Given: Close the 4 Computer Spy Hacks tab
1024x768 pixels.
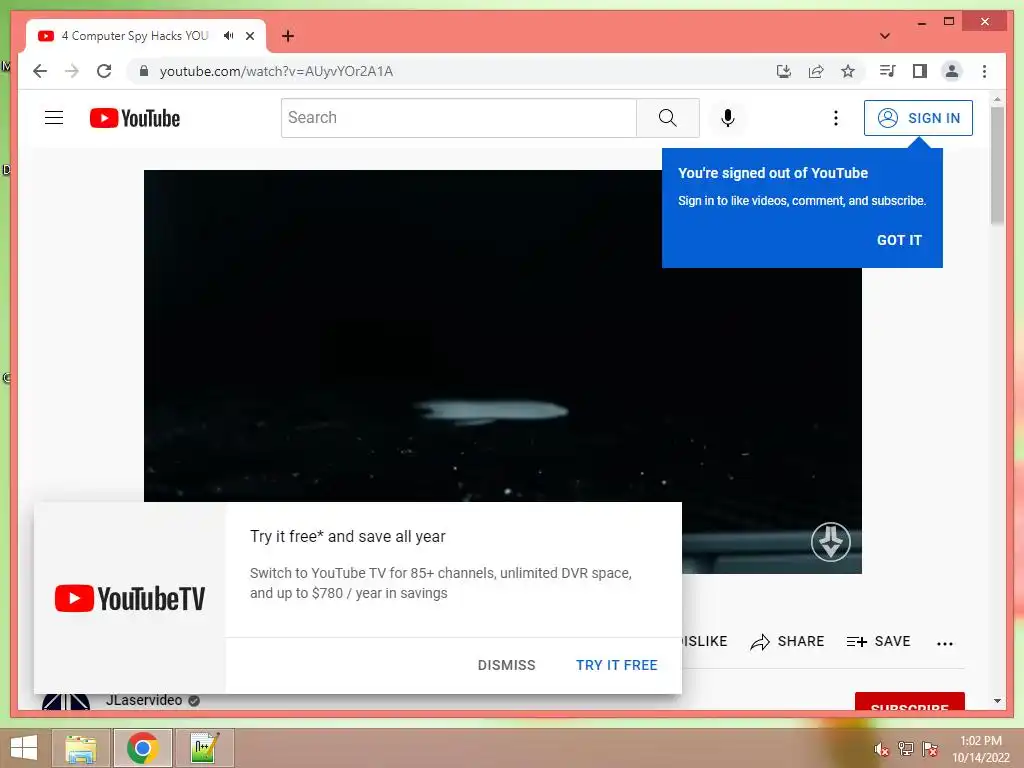Looking at the screenshot, I should tap(250, 36).
